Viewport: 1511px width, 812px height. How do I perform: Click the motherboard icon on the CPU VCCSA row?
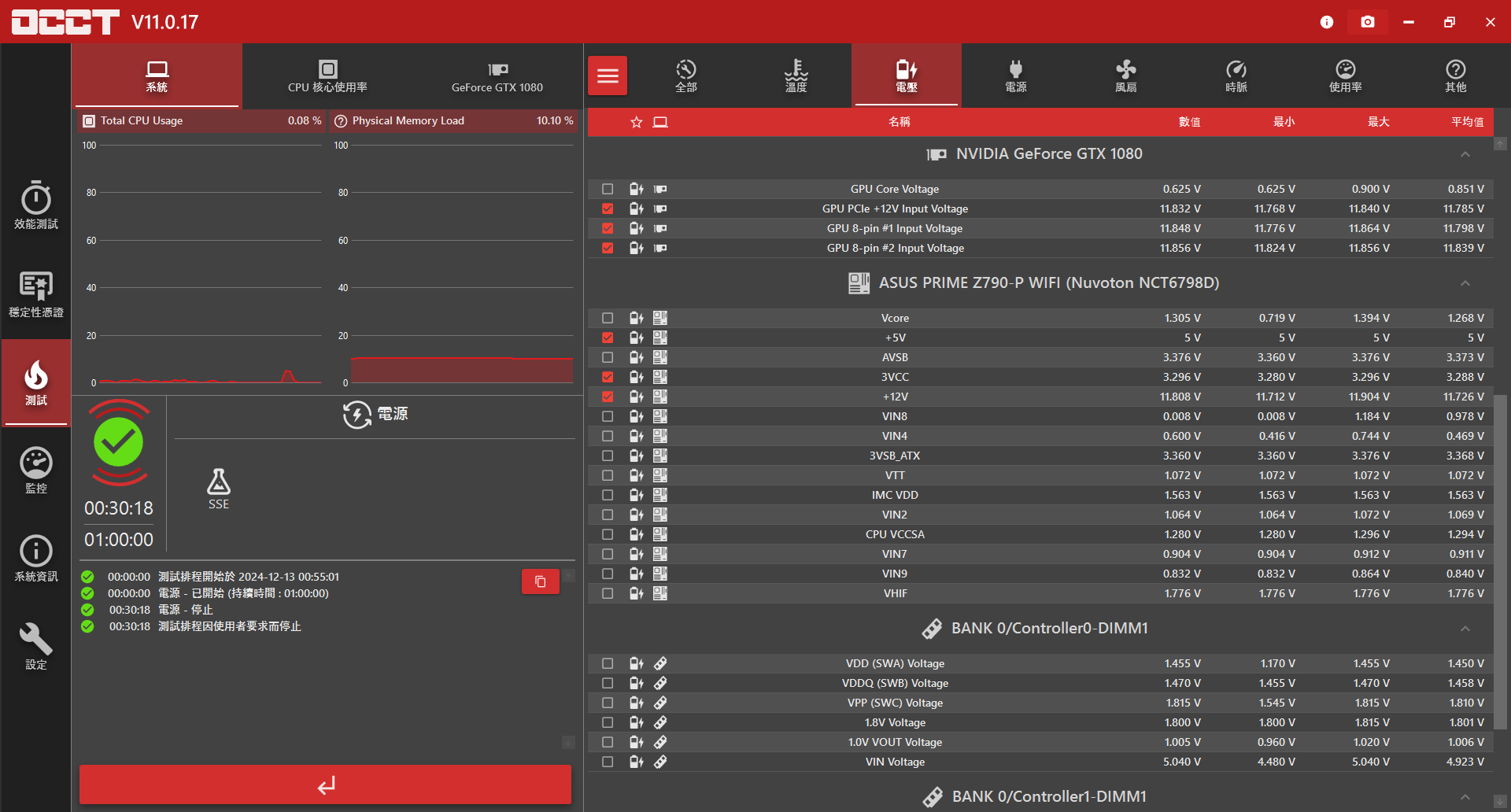point(660,534)
